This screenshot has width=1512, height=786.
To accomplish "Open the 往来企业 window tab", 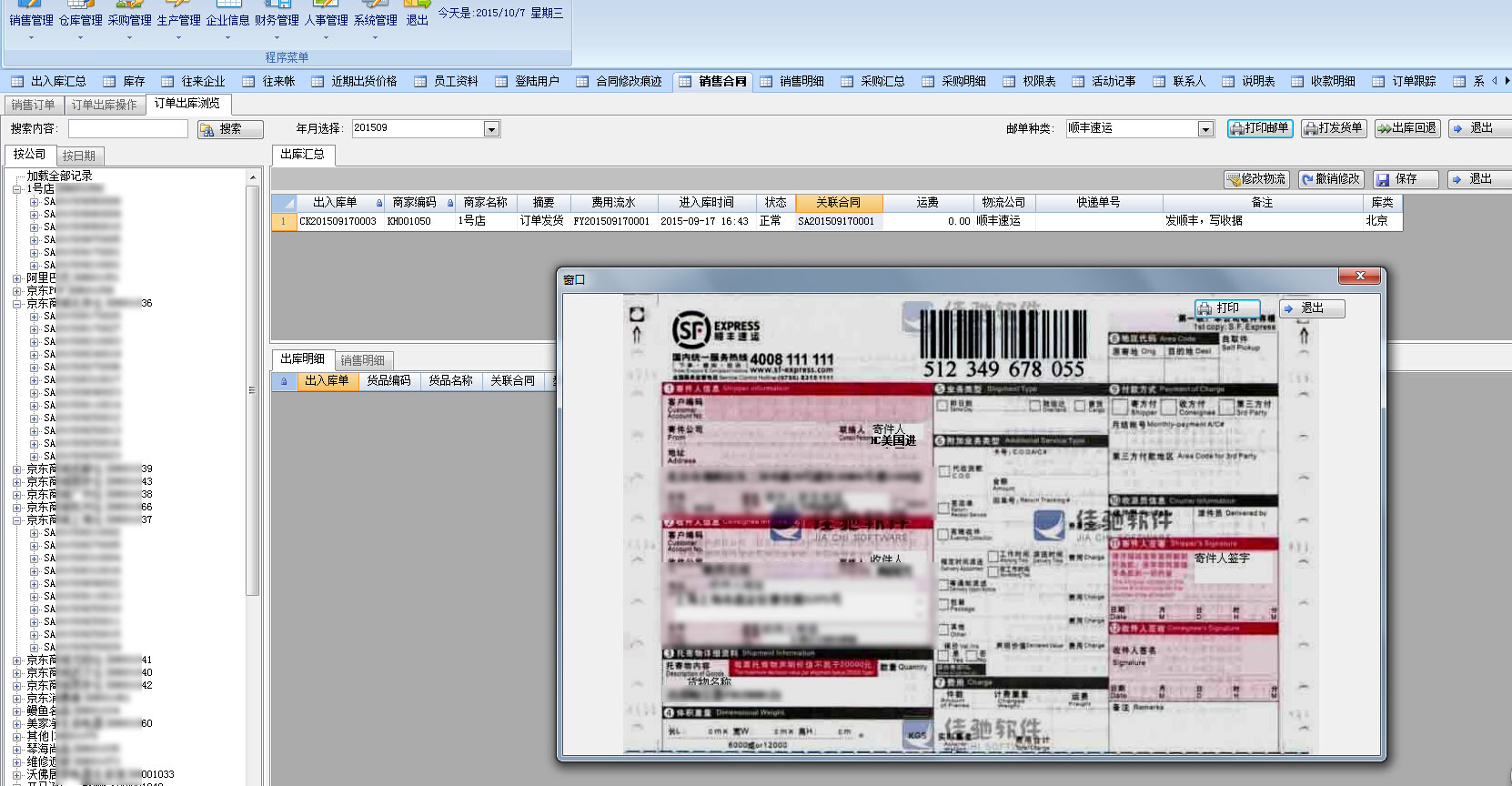I will [193, 81].
